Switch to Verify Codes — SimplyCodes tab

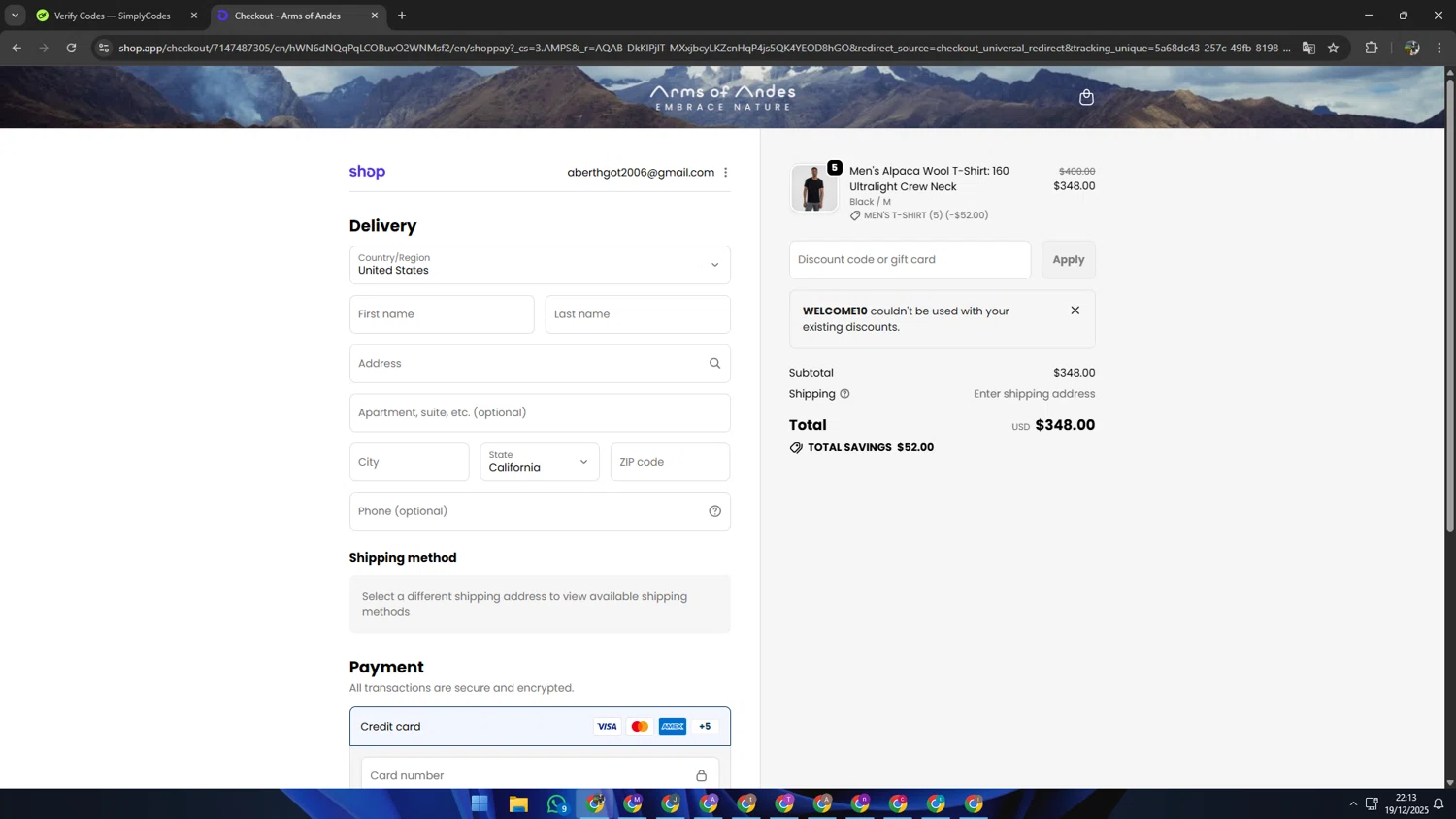click(112, 16)
